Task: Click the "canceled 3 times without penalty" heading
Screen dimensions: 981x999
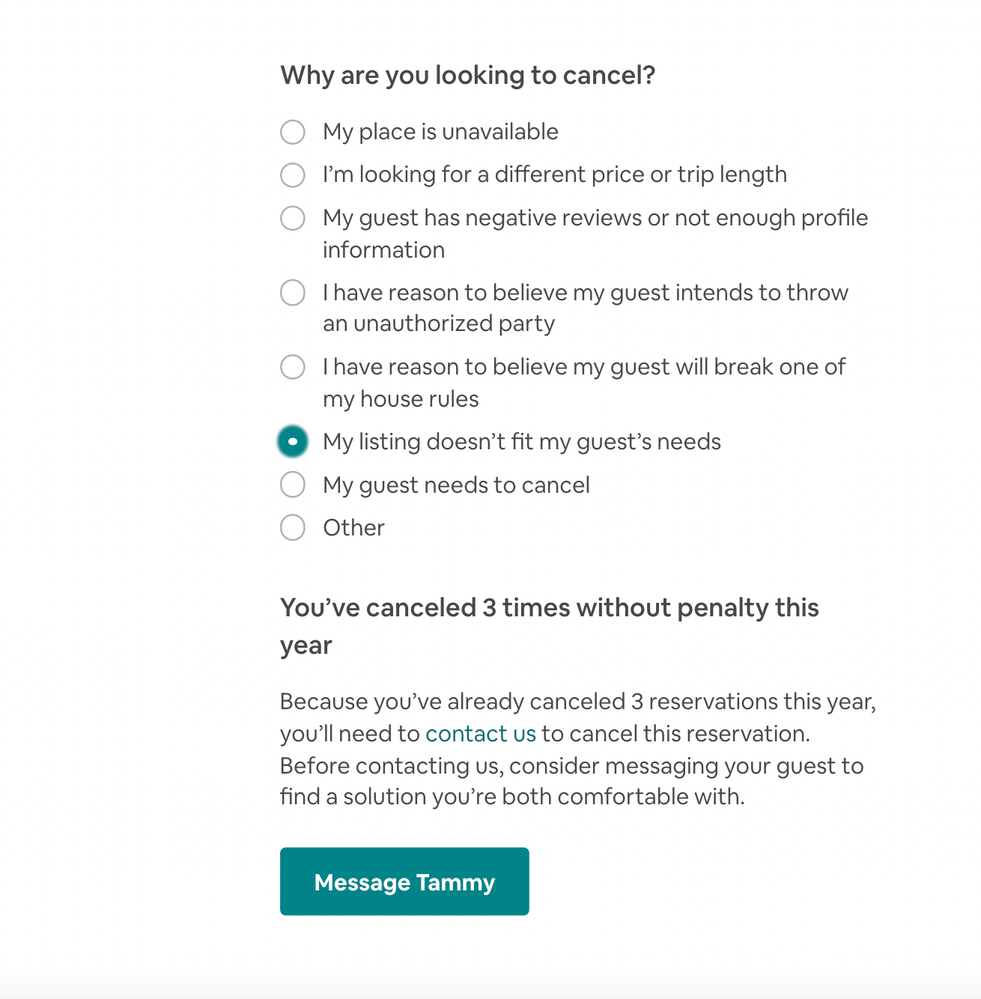Action: [x=549, y=608]
